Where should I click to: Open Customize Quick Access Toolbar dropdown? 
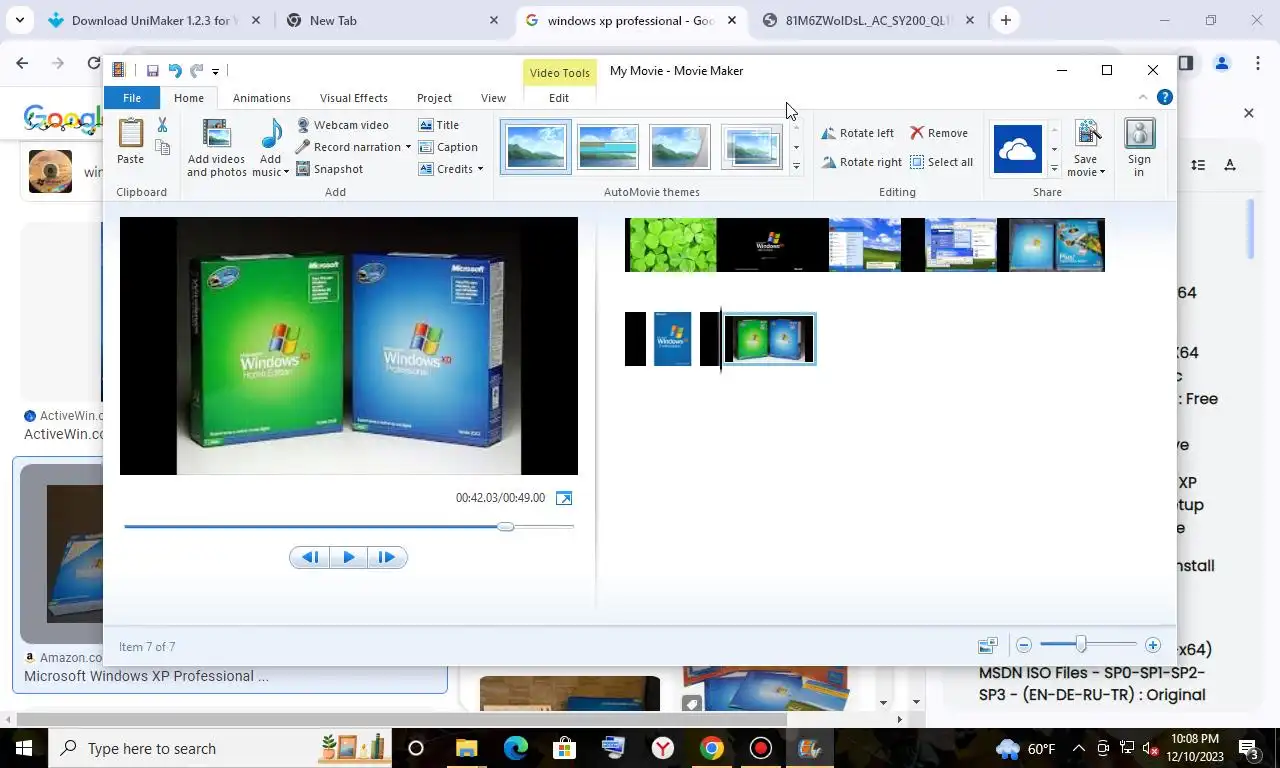tap(215, 71)
